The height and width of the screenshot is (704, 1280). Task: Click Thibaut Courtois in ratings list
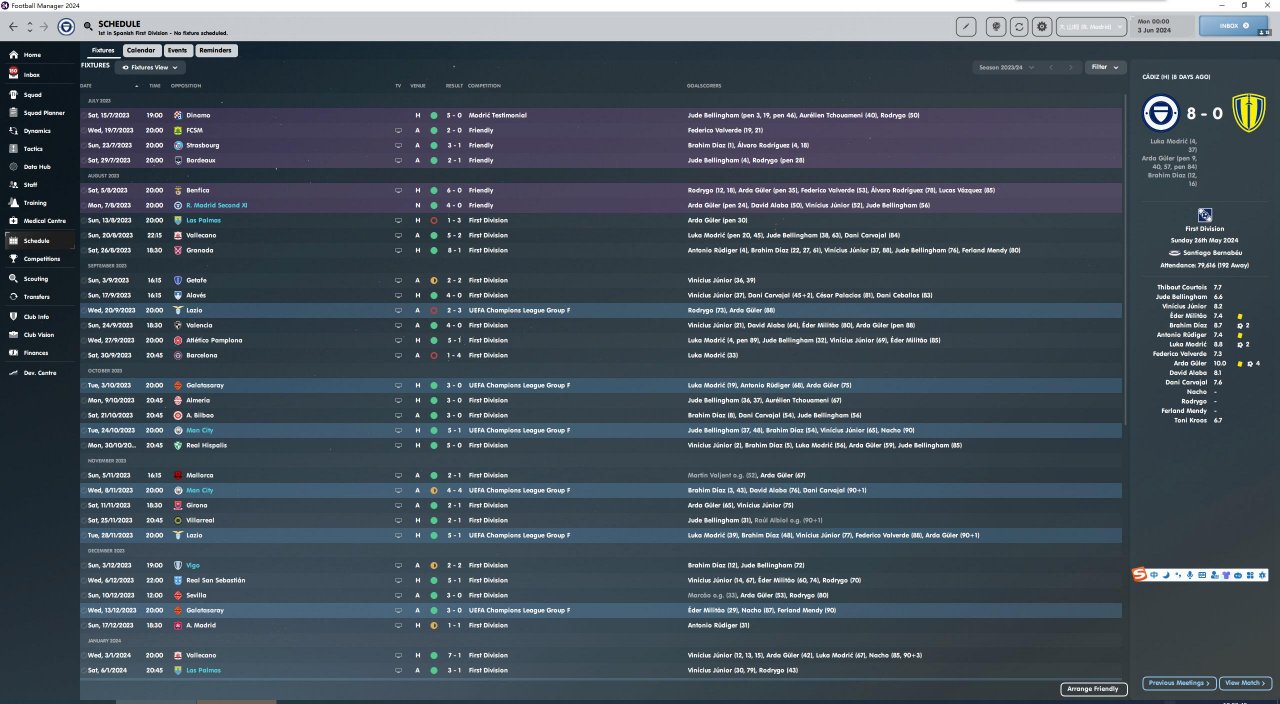[1184, 287]
